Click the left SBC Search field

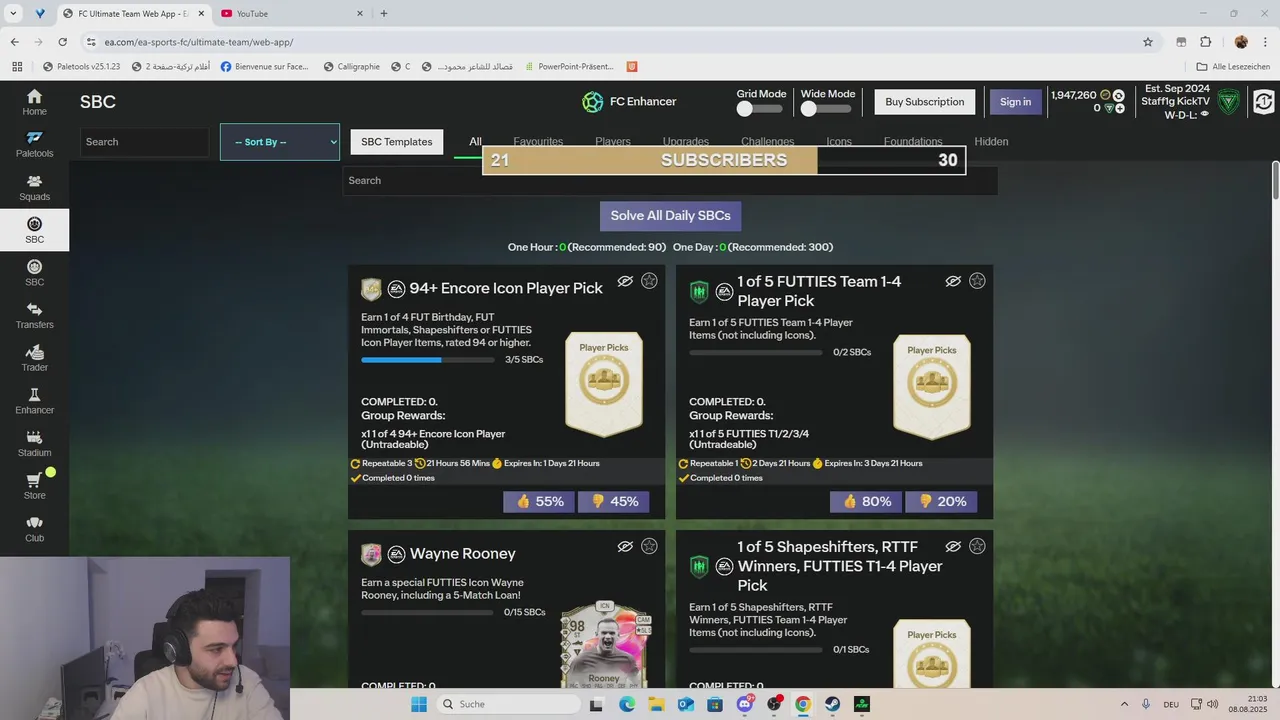(x=144, y=142)
